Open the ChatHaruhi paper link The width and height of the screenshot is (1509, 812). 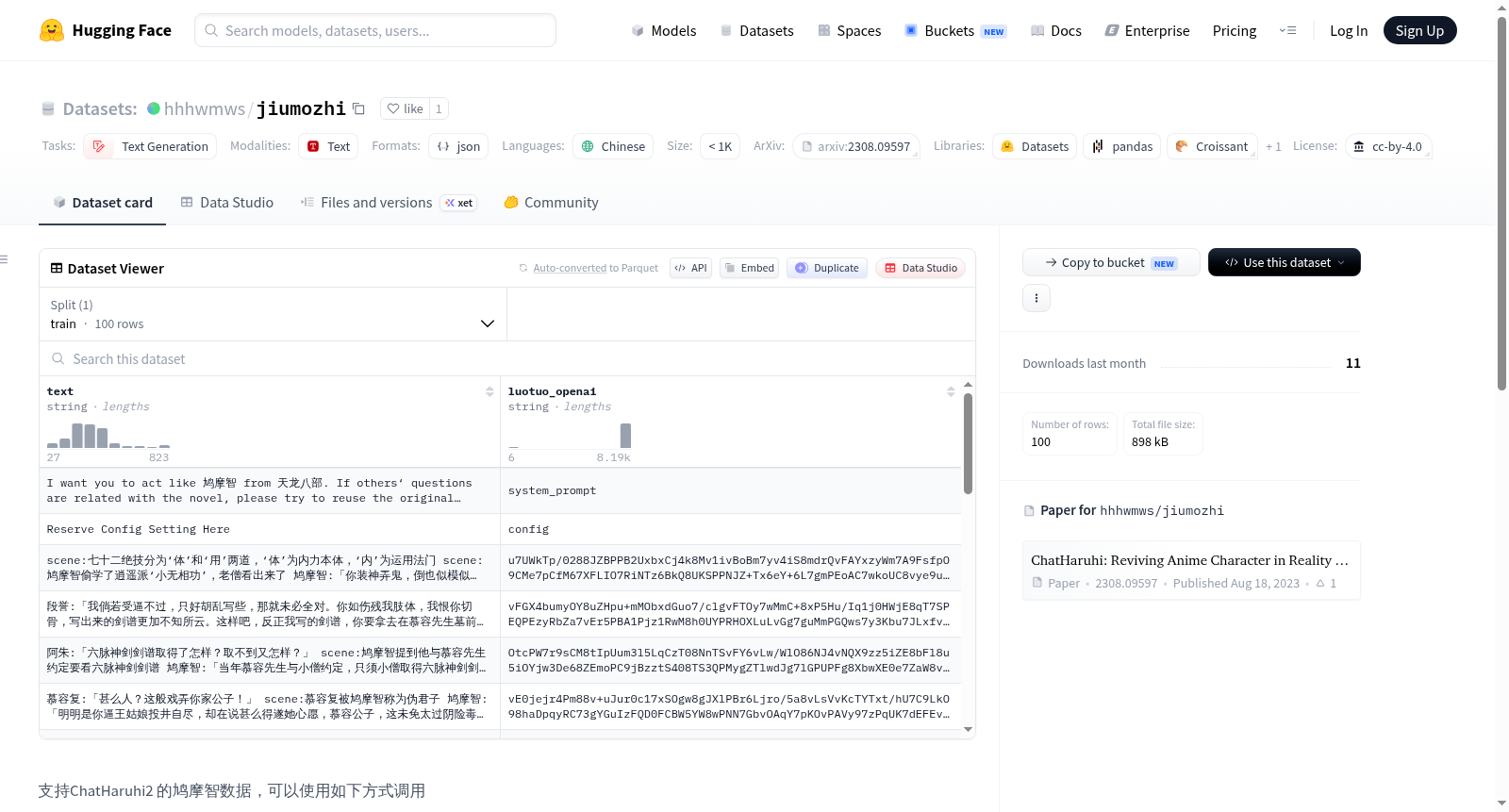click(1190, 570)
